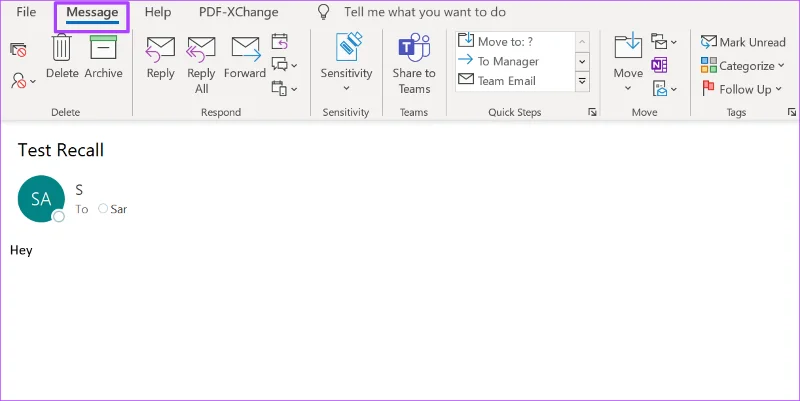This screenshot has width=800, height=401.
Task: Click the More respond actions icon
Action: click(279, 88)
